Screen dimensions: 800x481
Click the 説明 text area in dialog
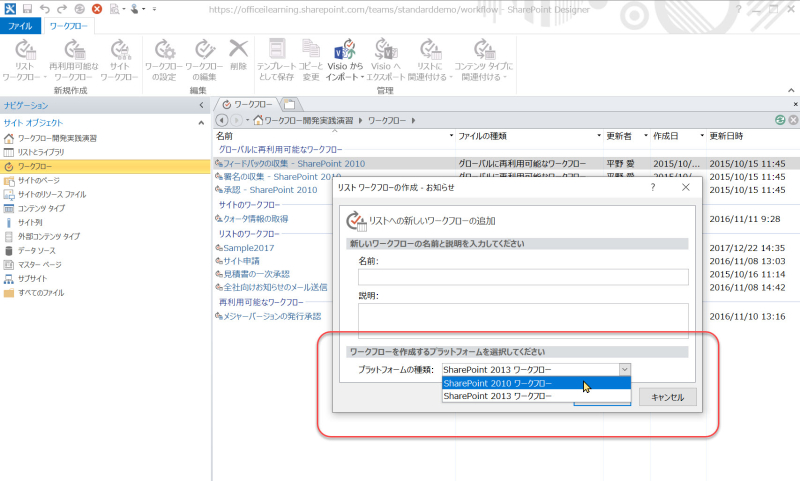(523, 321)
